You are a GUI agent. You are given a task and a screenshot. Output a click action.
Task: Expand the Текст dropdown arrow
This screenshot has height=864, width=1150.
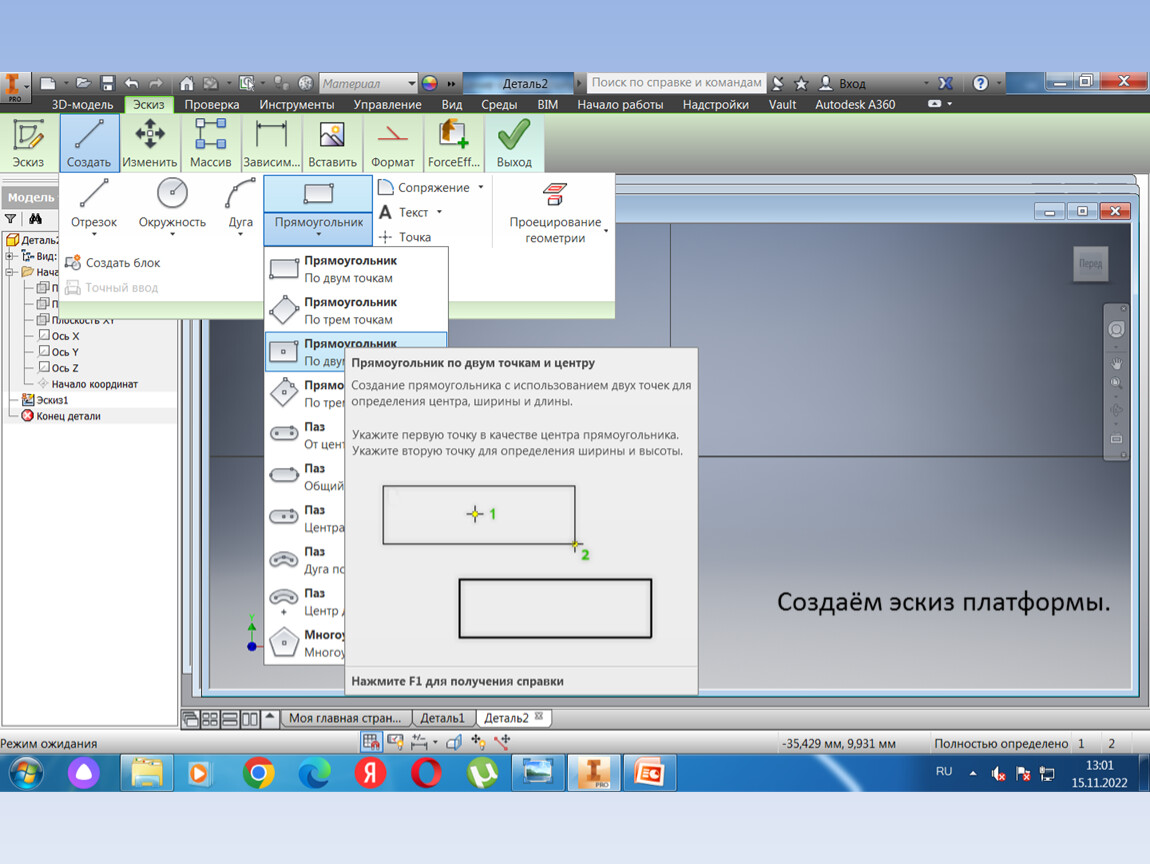click(439, 212)
